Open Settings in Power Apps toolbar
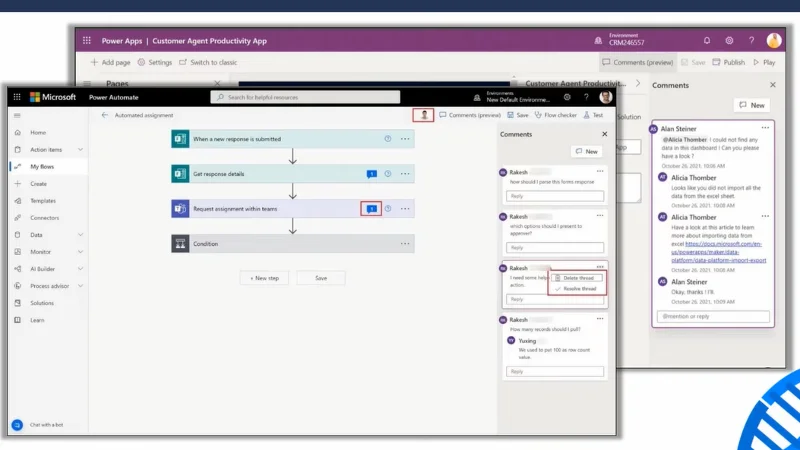The height and width of the screenshot is (450, 800). [x=155, y=62]
